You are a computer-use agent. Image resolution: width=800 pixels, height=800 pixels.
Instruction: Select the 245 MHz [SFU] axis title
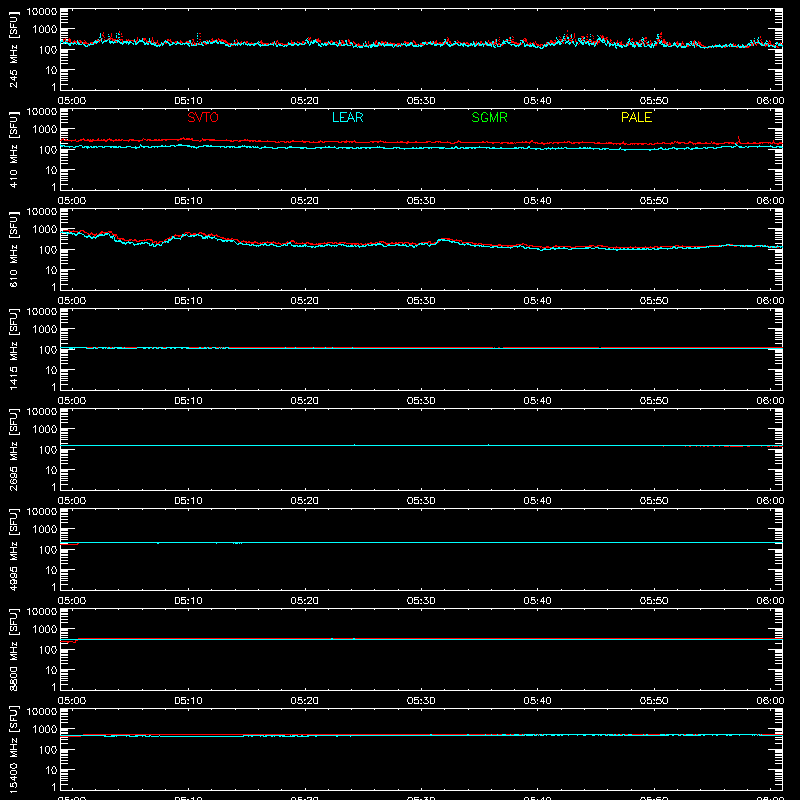tap(13, 49)
